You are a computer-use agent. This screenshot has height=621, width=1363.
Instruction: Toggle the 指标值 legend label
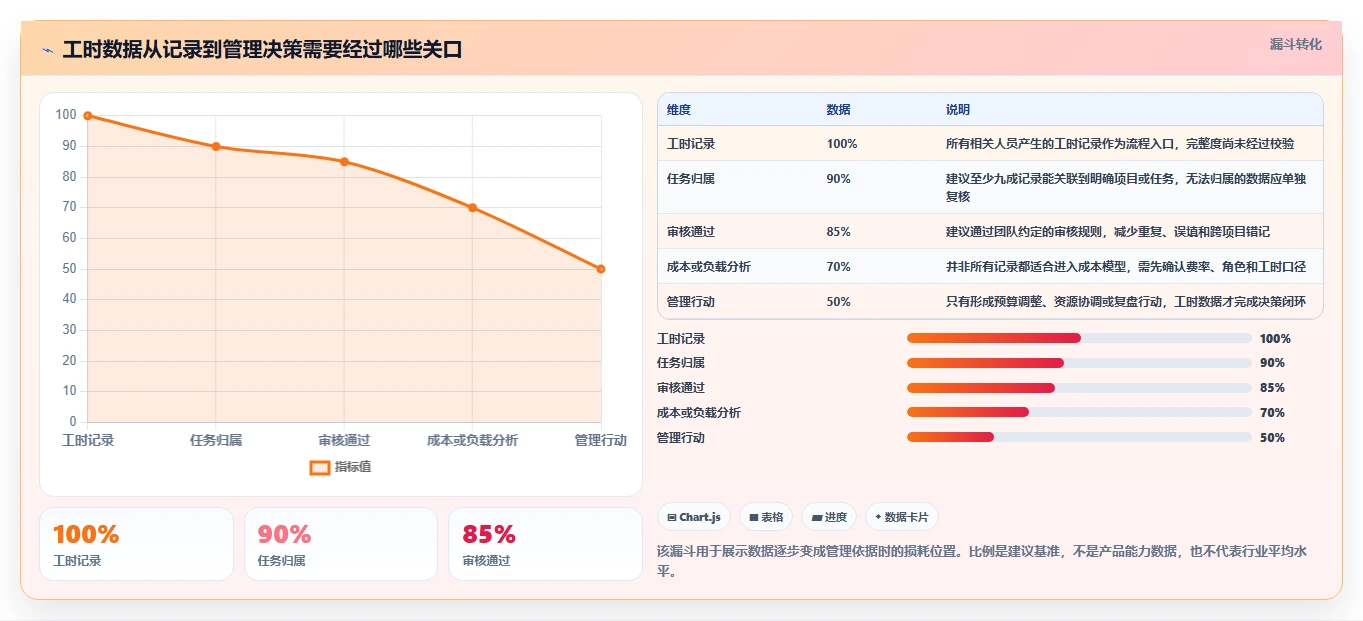pyautogui.click(x=353, y=467)
